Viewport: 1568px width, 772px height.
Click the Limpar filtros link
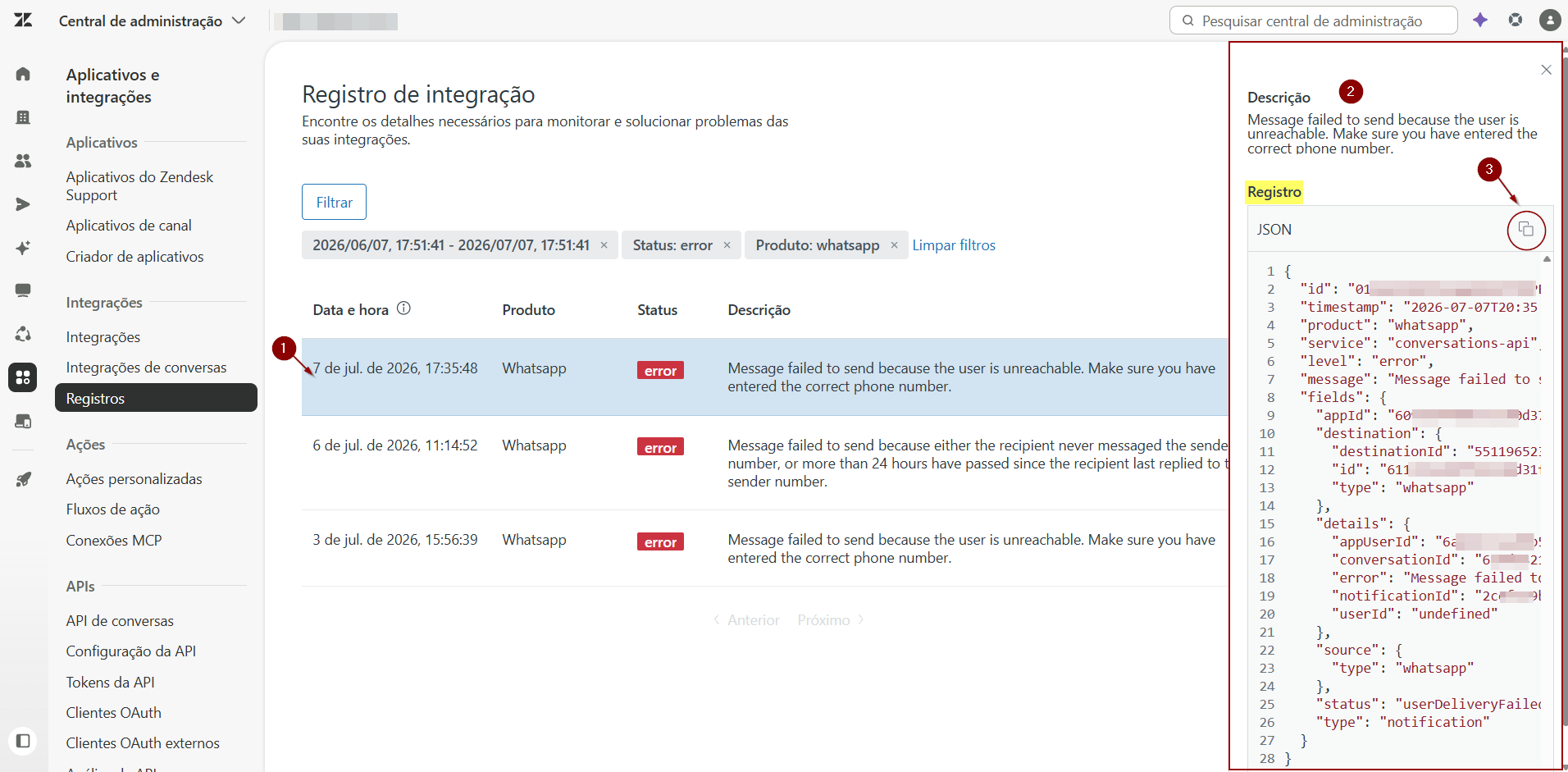(954, 245)
